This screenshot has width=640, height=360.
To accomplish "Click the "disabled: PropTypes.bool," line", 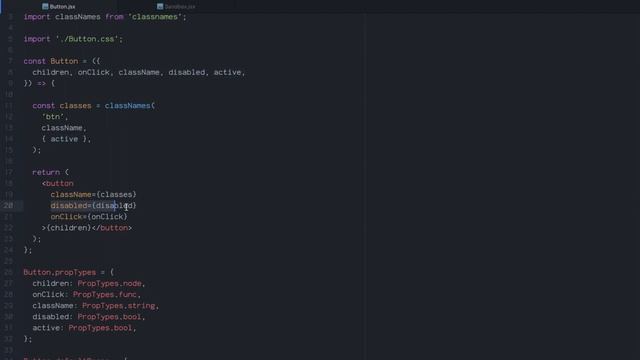I will 89,317.
